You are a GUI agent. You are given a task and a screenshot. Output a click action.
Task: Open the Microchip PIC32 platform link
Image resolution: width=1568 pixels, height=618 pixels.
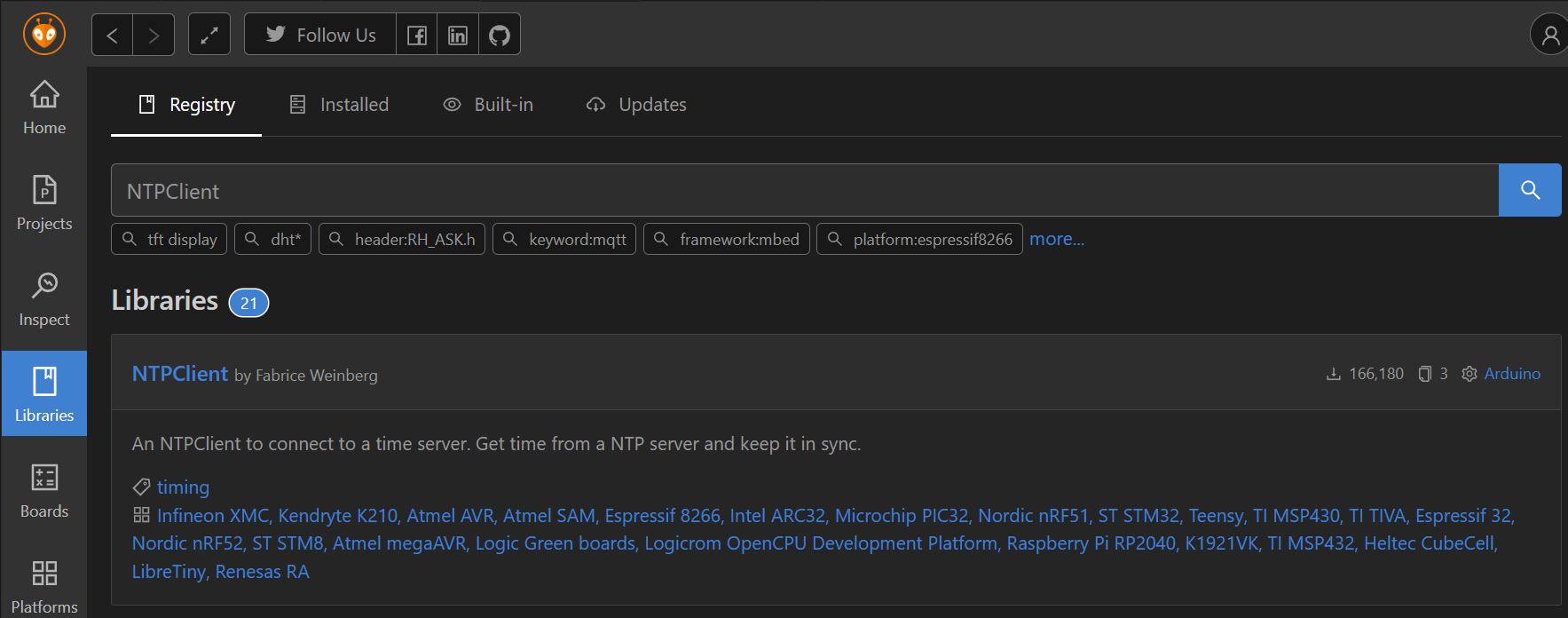[x=902, y=516]
